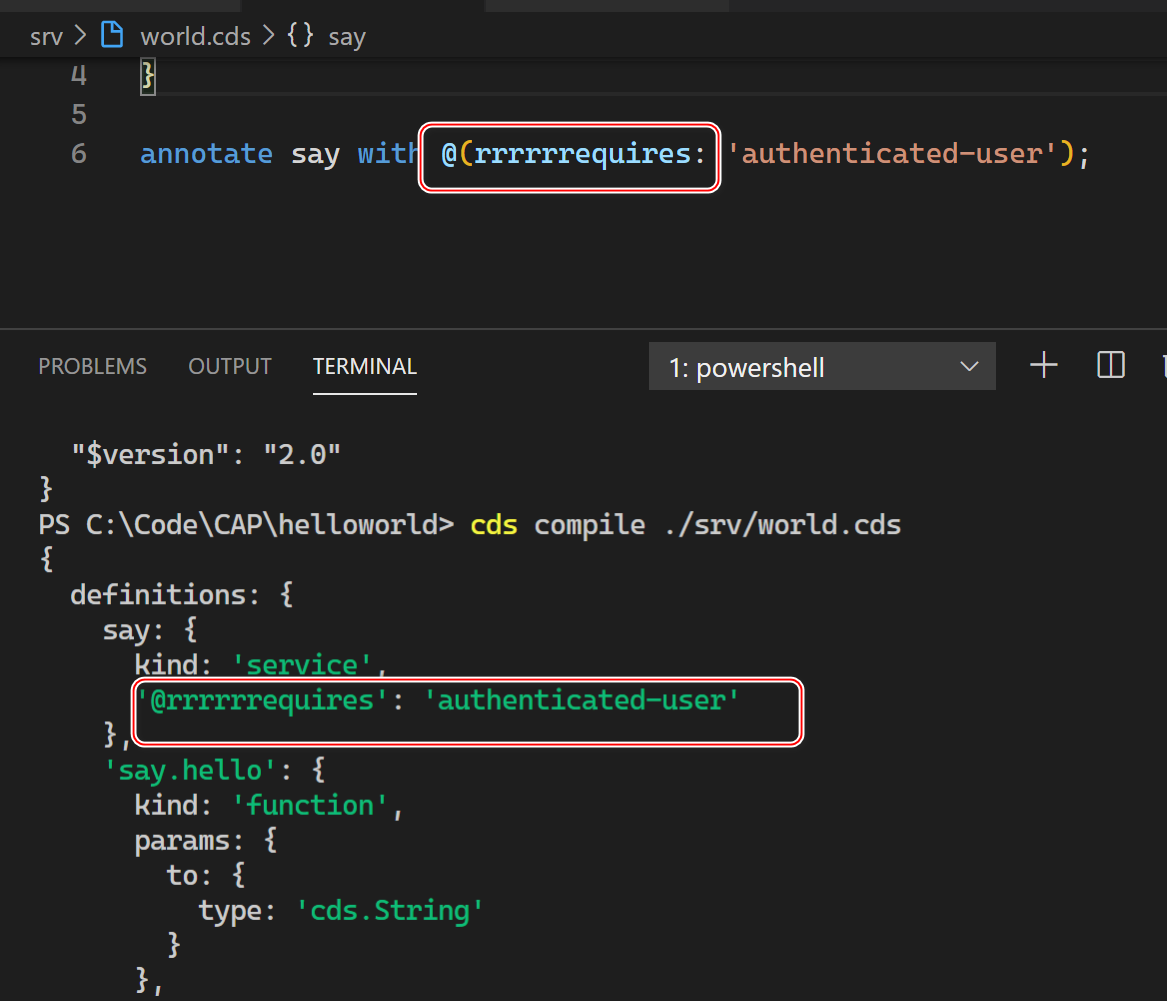The height and width of the screenshot is (1001, 1167).
Task: Click '"$version": "2.0"' line in terminal
Action: [206, 455]
